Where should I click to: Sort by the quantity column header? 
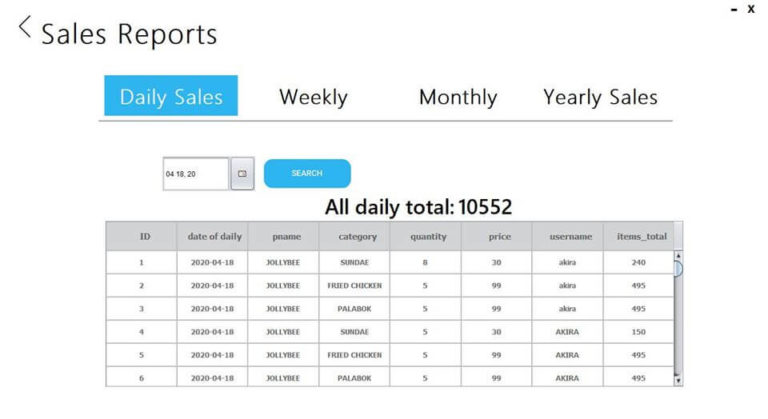(x=427, y=237)
